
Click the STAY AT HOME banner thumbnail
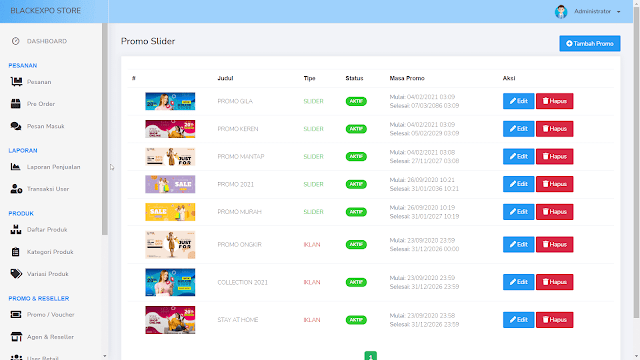click(170, 320)
